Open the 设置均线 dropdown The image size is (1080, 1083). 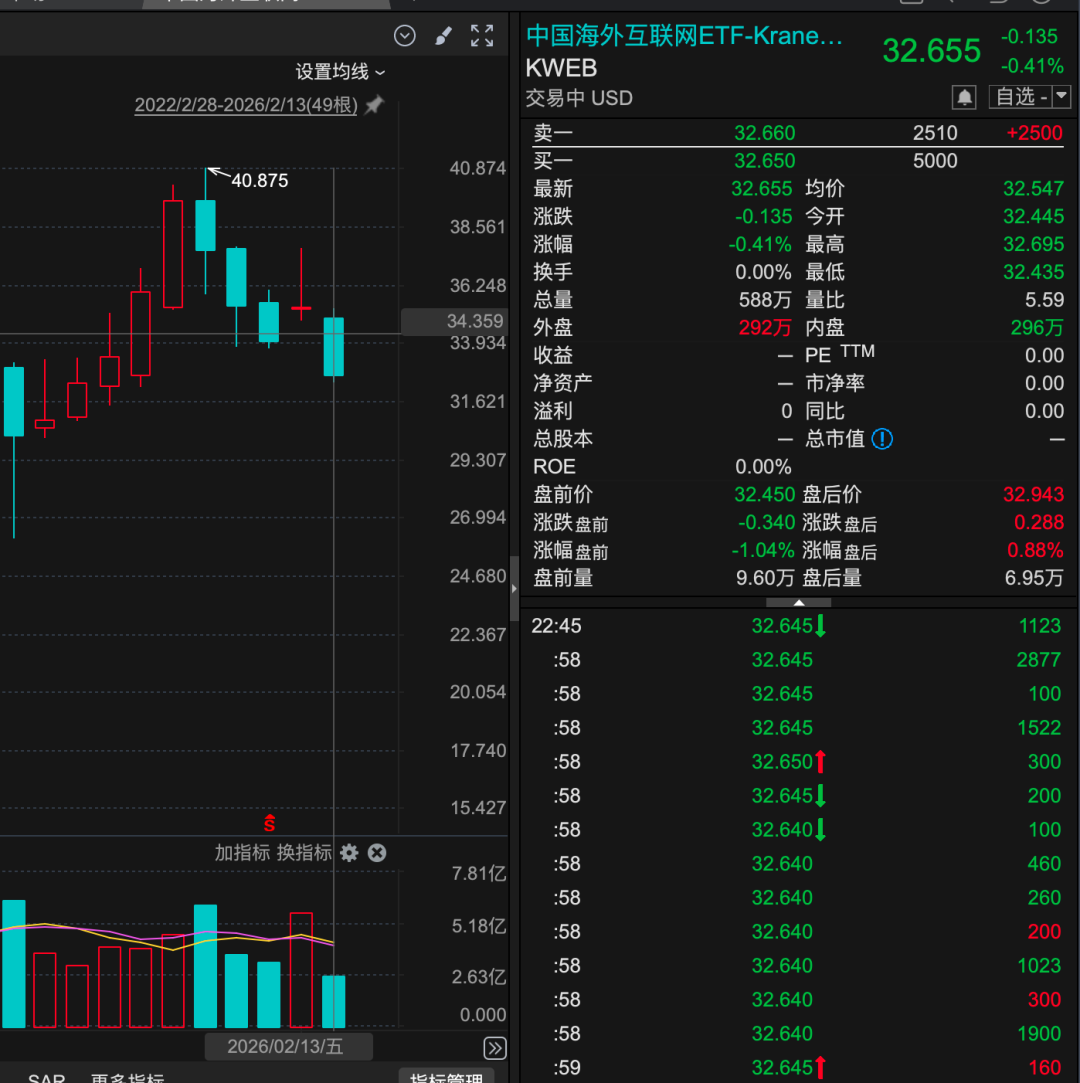tap(340, 72)
